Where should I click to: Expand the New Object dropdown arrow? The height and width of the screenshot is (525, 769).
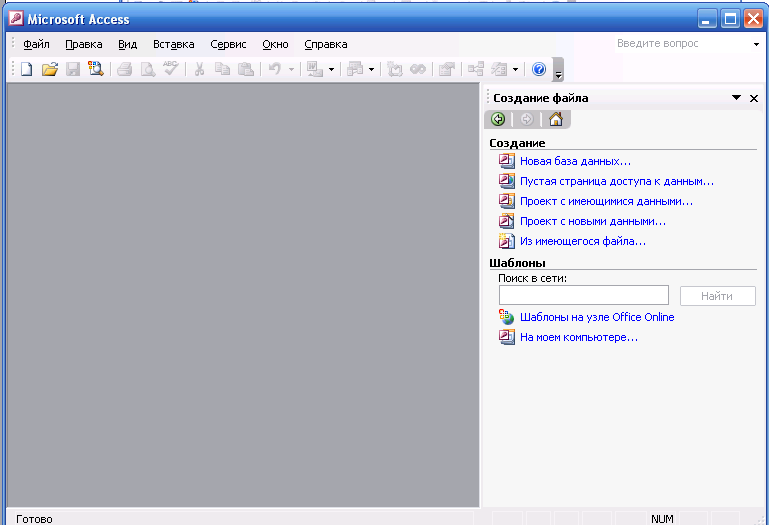[x=515, y=69]
